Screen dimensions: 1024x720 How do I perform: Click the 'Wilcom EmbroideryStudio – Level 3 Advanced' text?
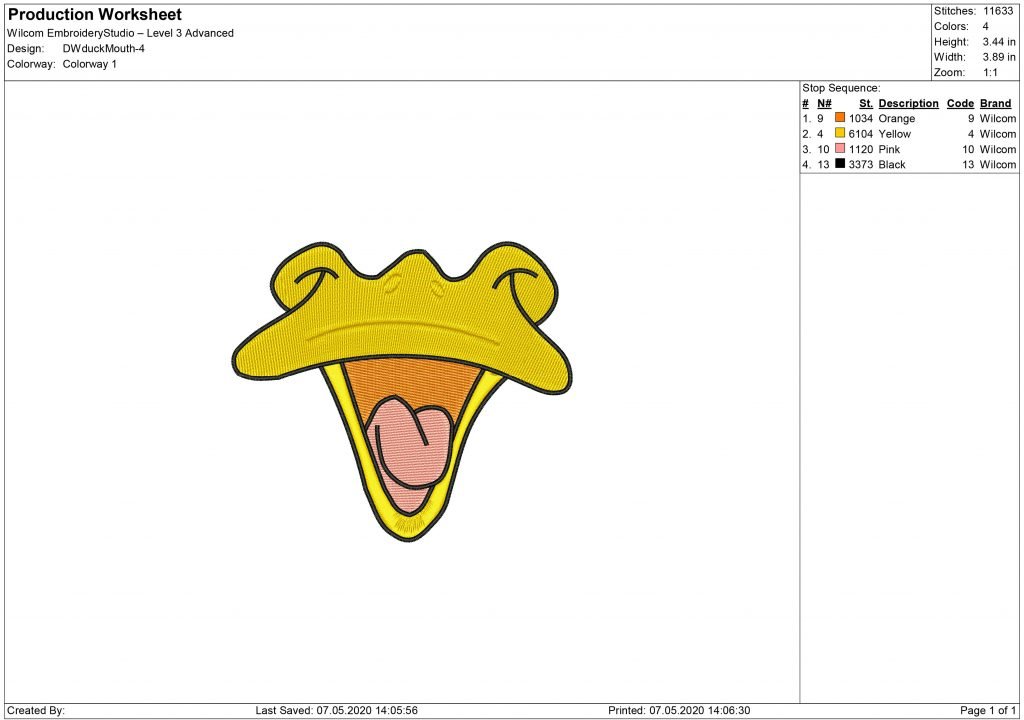tap(120, 33)
